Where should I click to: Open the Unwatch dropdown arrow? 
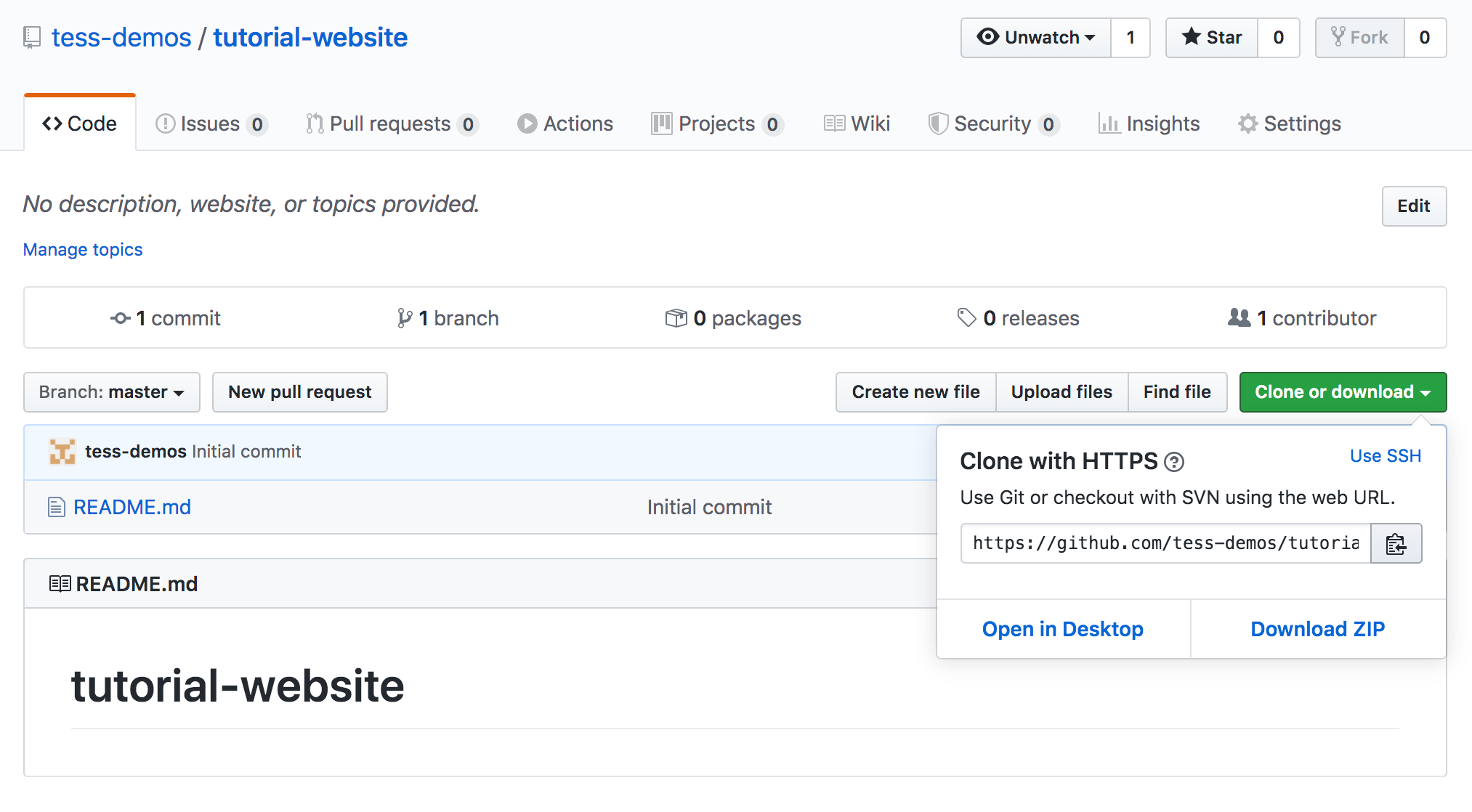(1090, 37)
